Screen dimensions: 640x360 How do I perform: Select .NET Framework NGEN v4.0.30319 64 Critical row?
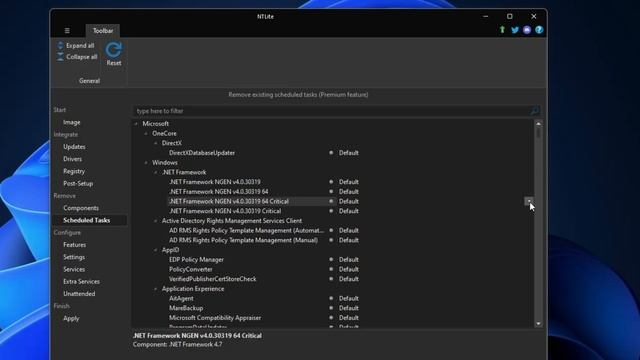click(x=229, y=201)
